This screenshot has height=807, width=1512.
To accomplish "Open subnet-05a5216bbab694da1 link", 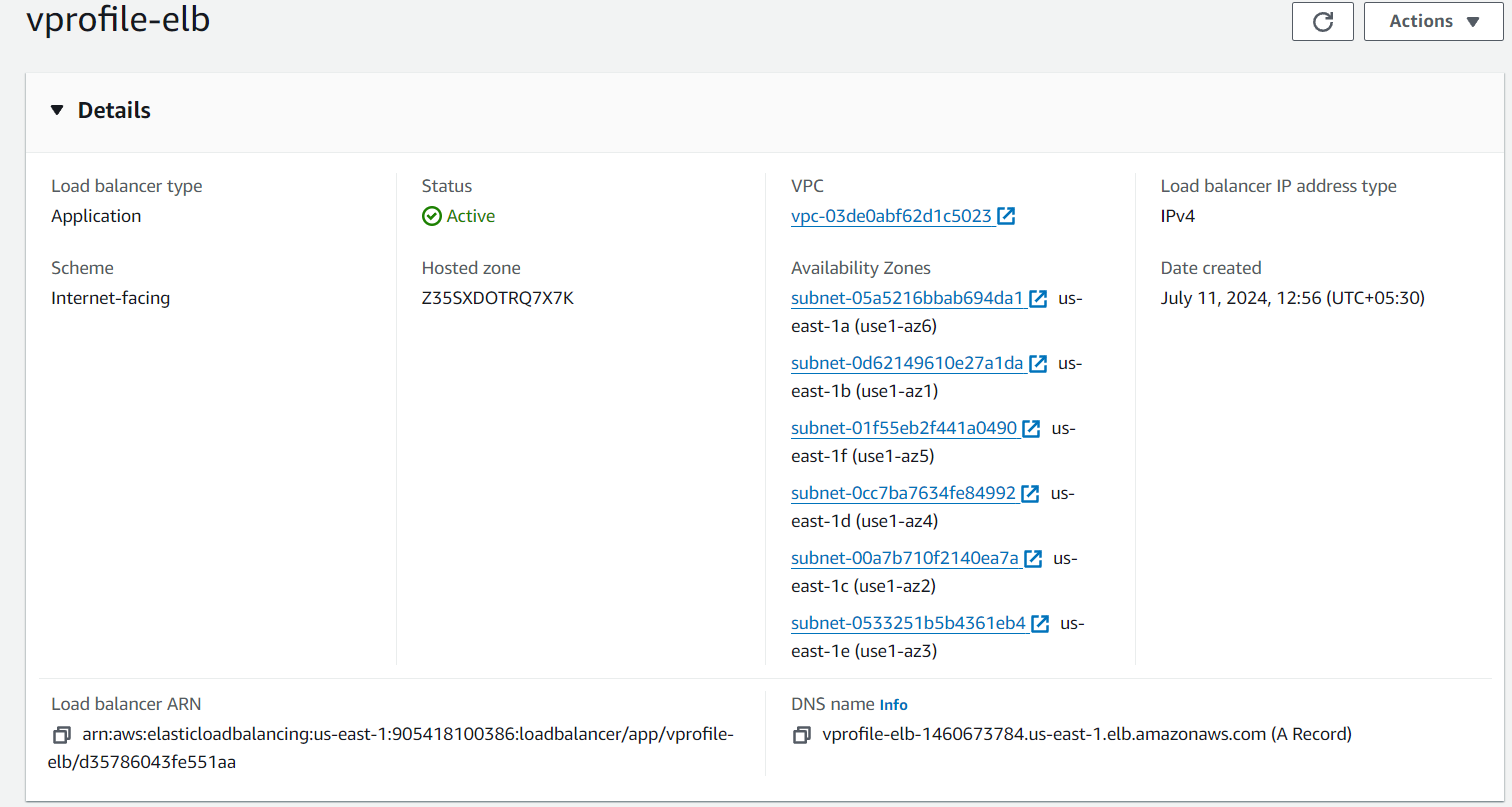I will pos(907,298).
